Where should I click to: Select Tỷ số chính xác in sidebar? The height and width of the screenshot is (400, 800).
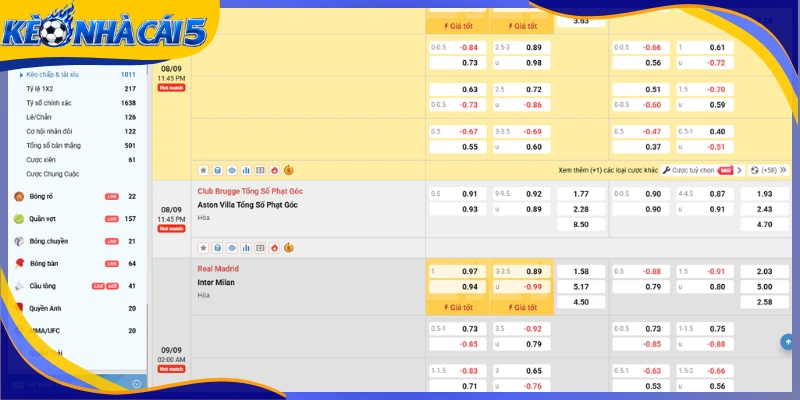tap(49, 103)
